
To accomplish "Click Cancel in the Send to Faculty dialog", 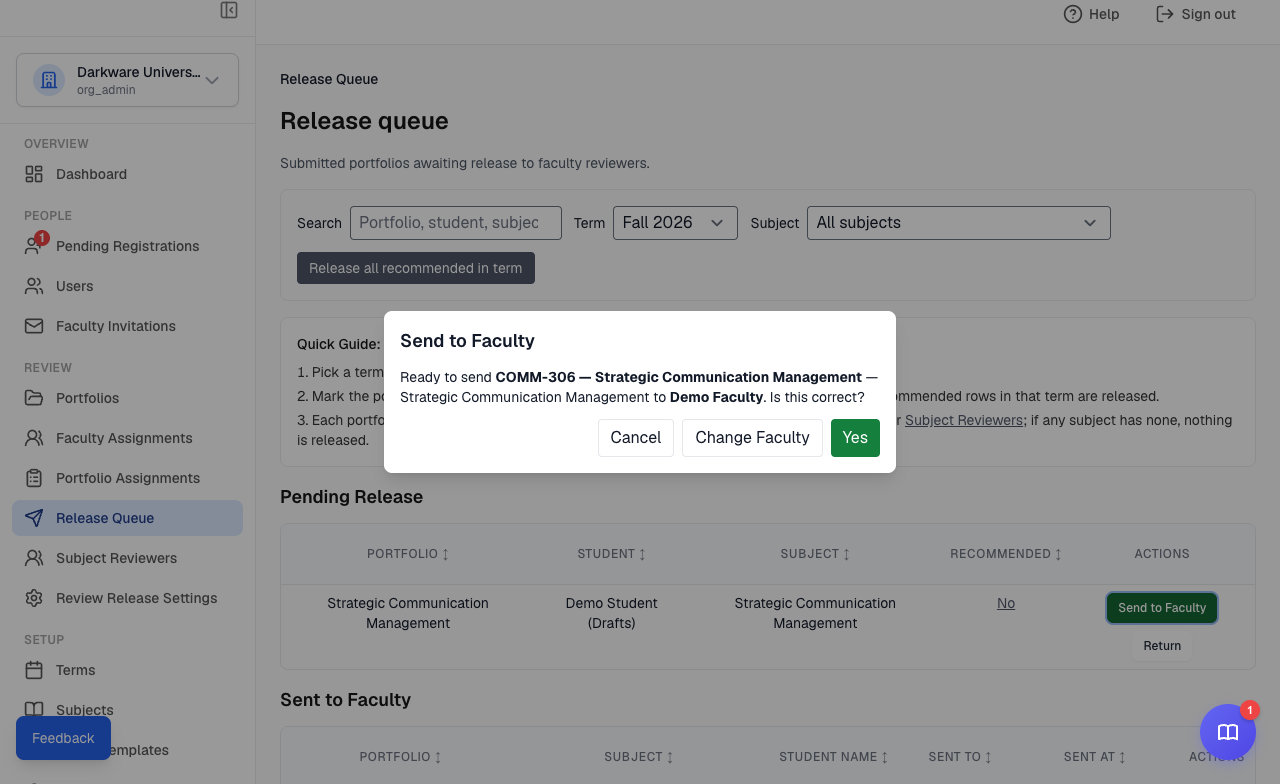I will [636, 438].
